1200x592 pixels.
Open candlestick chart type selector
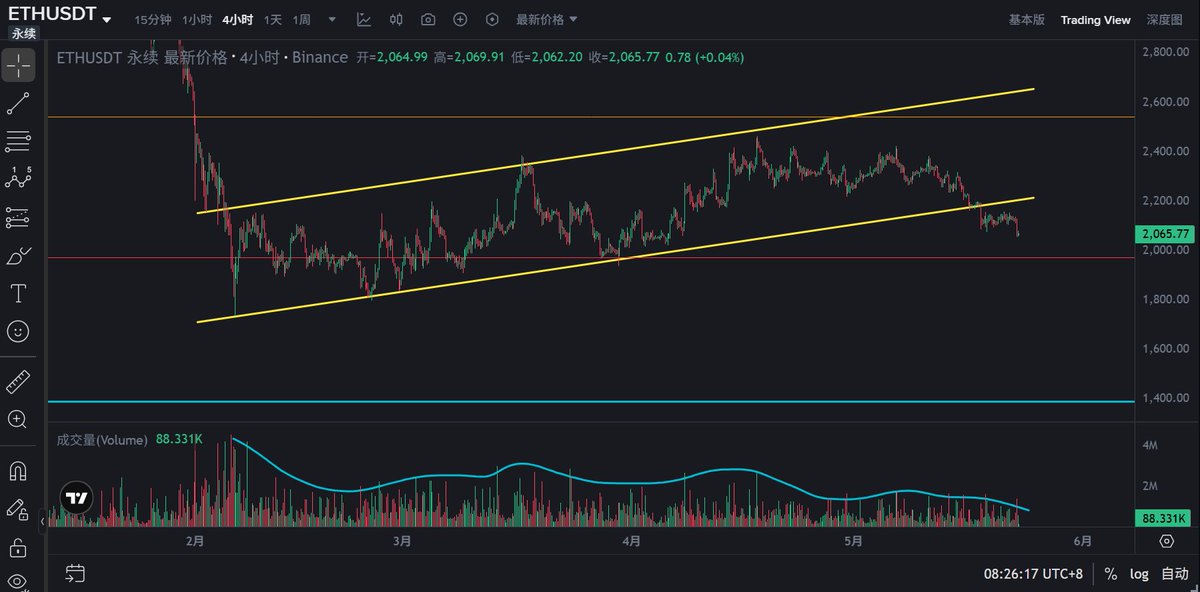(396, 20)
